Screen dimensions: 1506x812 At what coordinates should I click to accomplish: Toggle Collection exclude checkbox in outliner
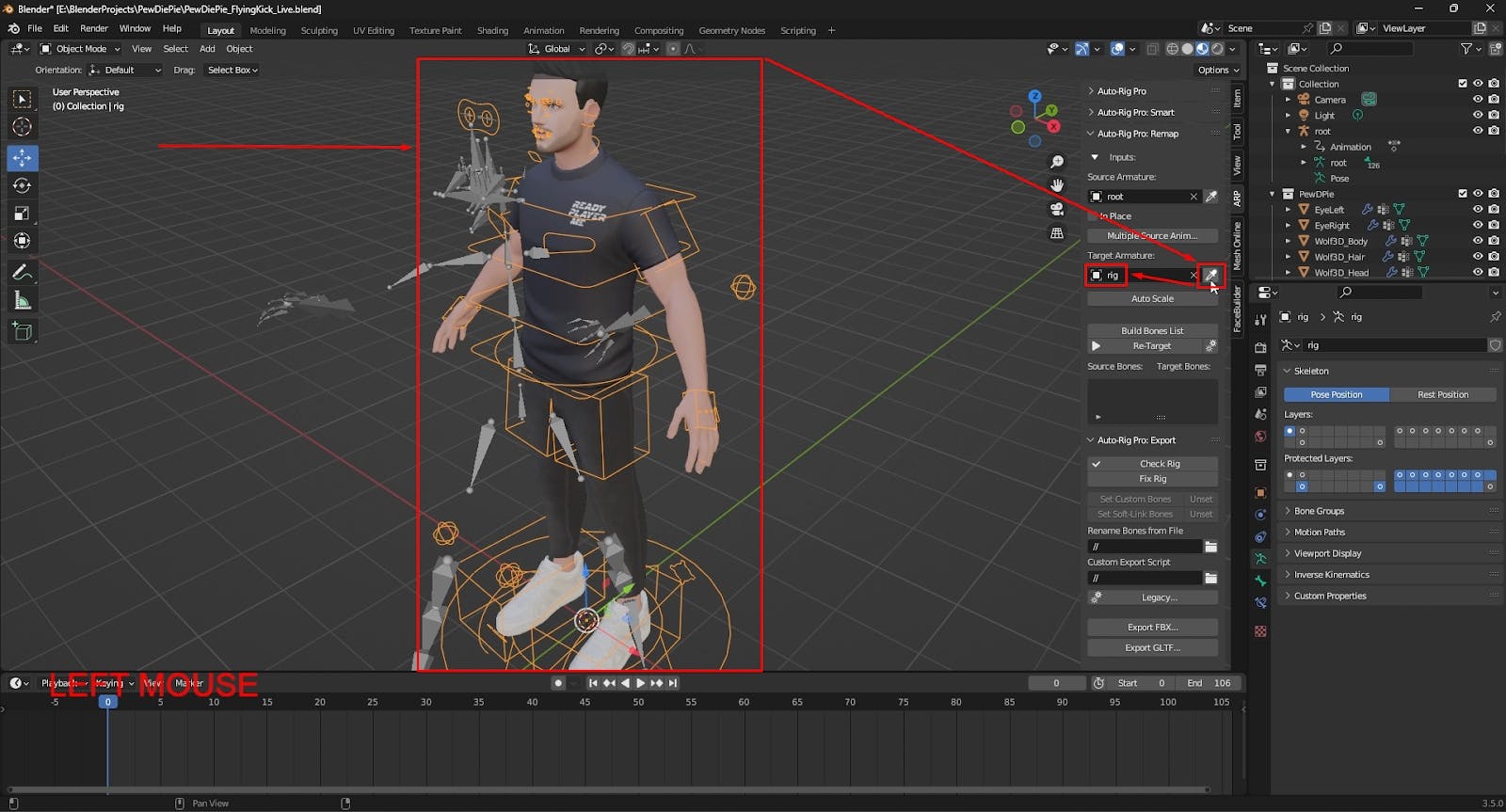coord(1463,84)
